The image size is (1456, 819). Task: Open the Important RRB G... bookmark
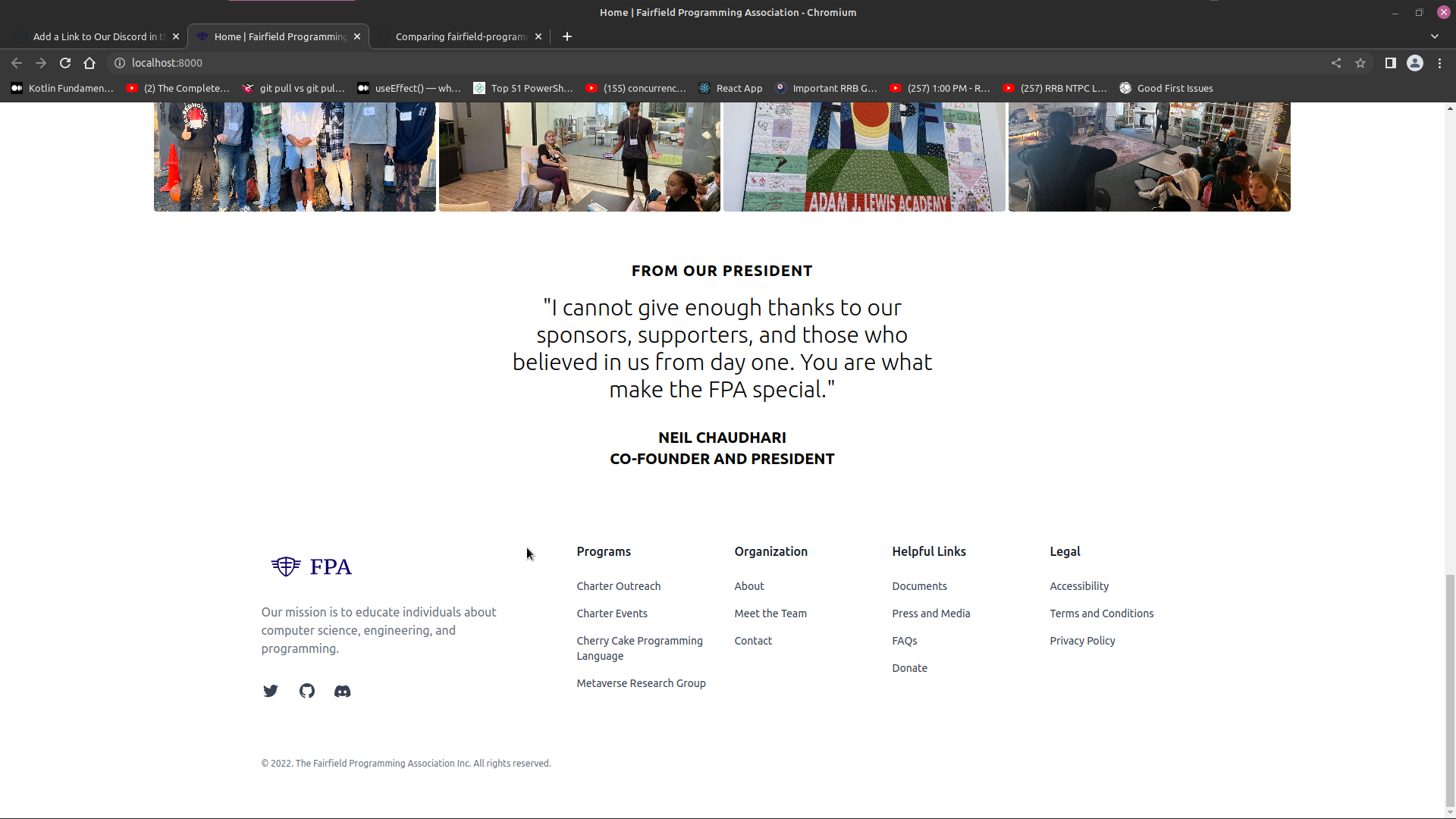pos(827,88)
